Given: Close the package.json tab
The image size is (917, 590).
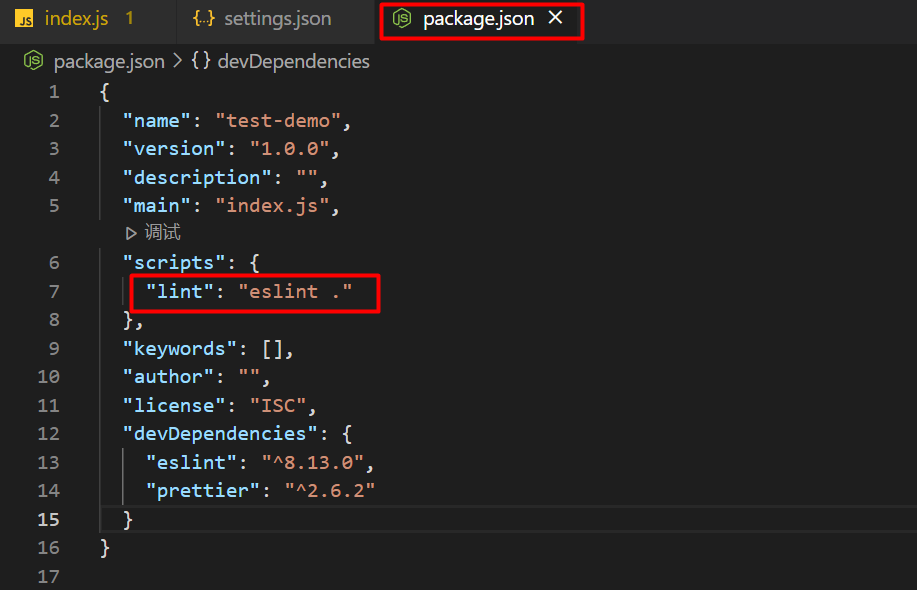Looking at the screenshot, I should [x=556, y=19].
